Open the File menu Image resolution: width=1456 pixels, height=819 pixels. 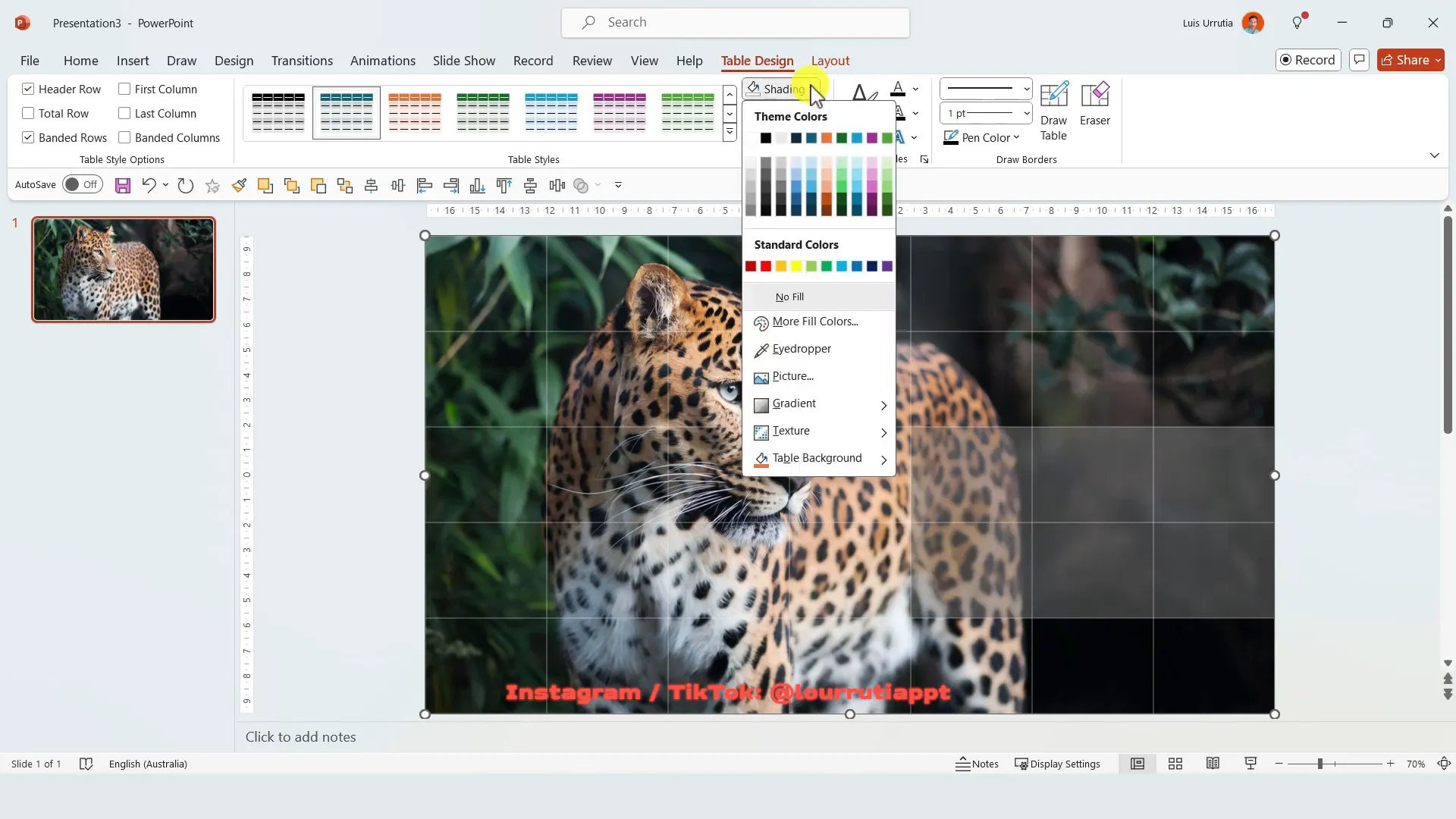coord(30,61)
